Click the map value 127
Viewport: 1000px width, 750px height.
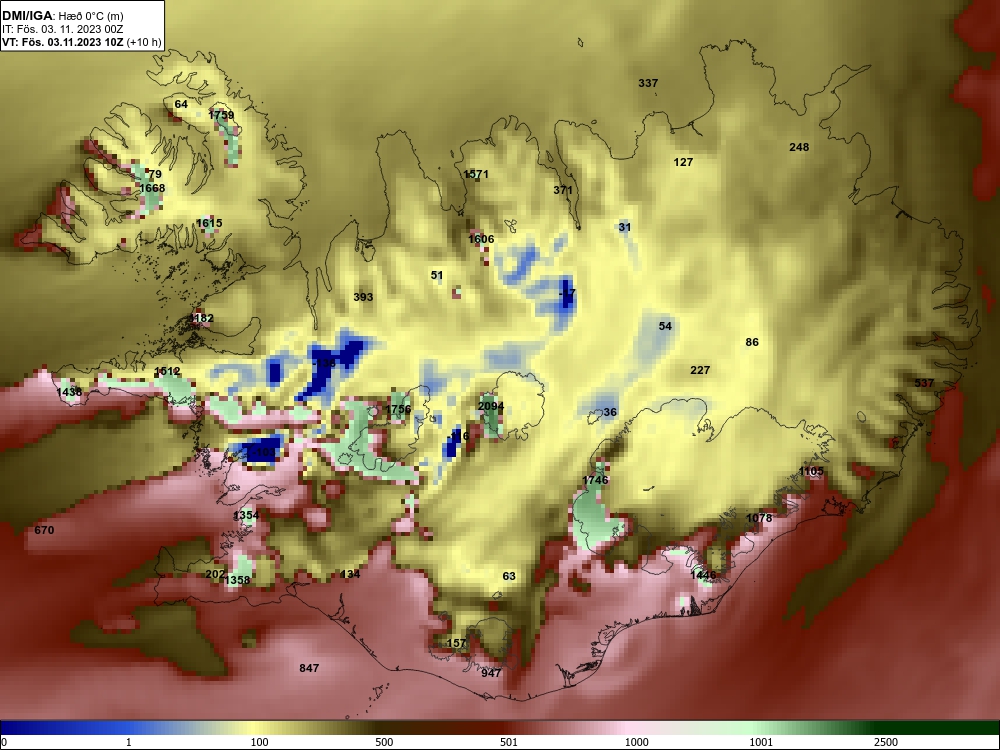pos(683,163)
